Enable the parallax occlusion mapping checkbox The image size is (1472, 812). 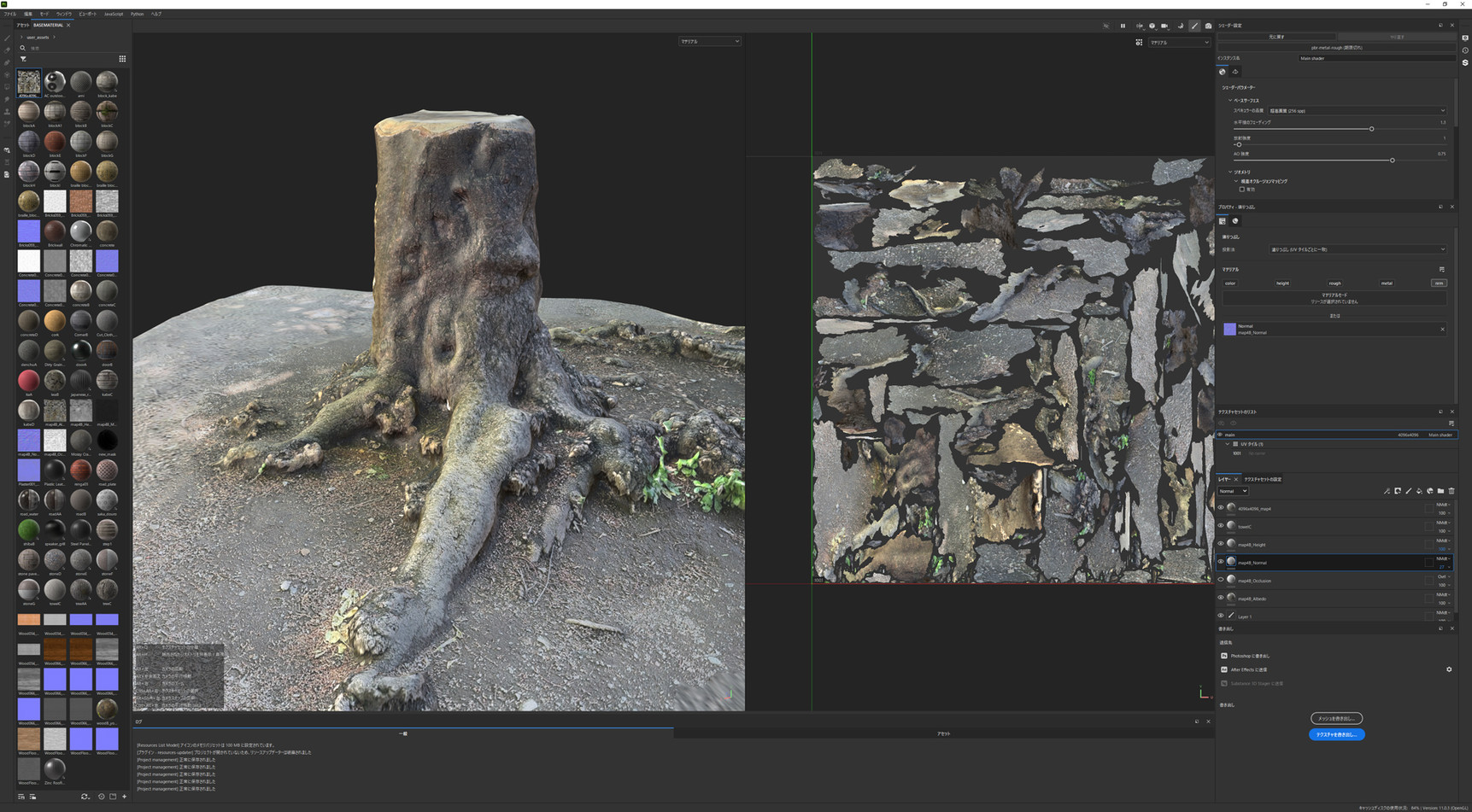[x=1242, y=189]
